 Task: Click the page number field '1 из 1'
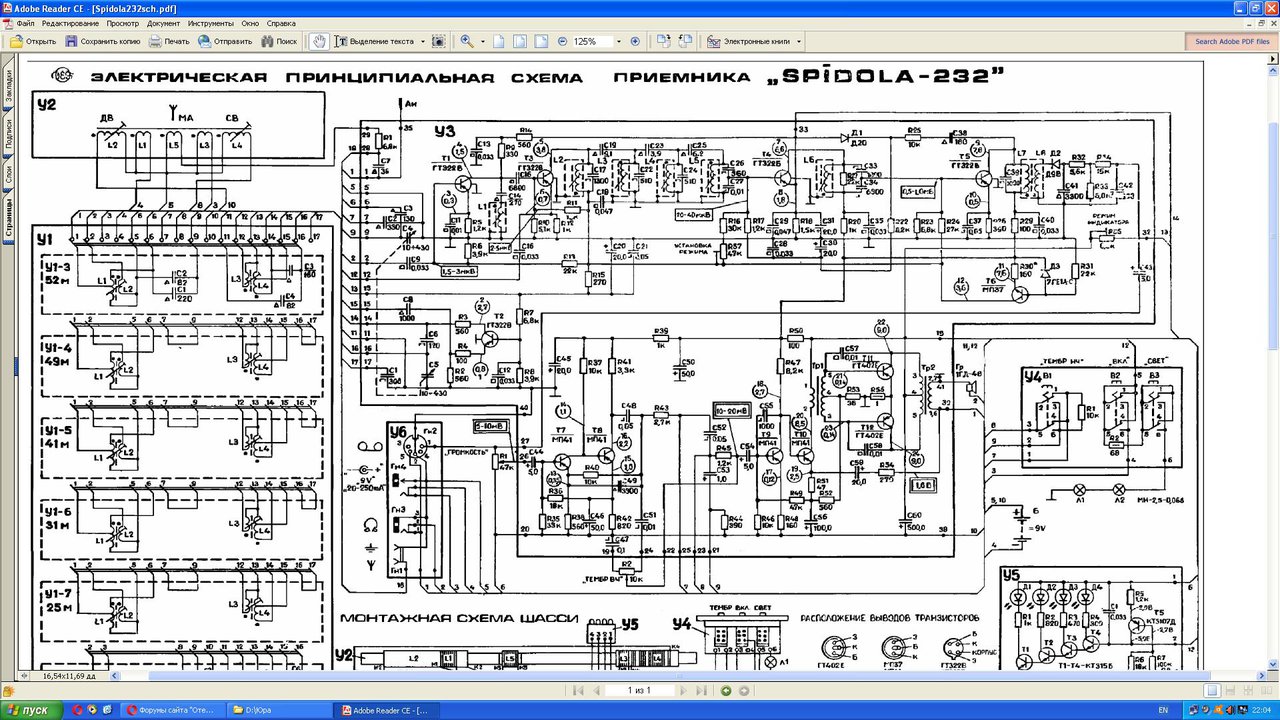pyautogui.click(x=640, y=690)
